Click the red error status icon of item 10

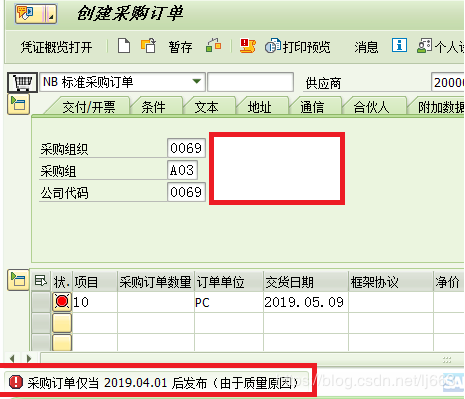(x=62, y=302)
